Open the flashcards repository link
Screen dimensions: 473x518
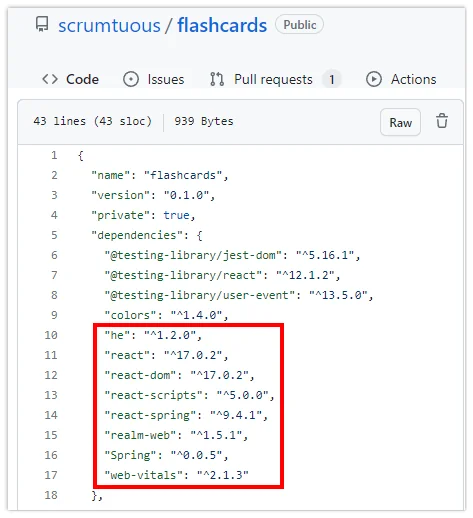pyautogui.click(x=222, y=25)
